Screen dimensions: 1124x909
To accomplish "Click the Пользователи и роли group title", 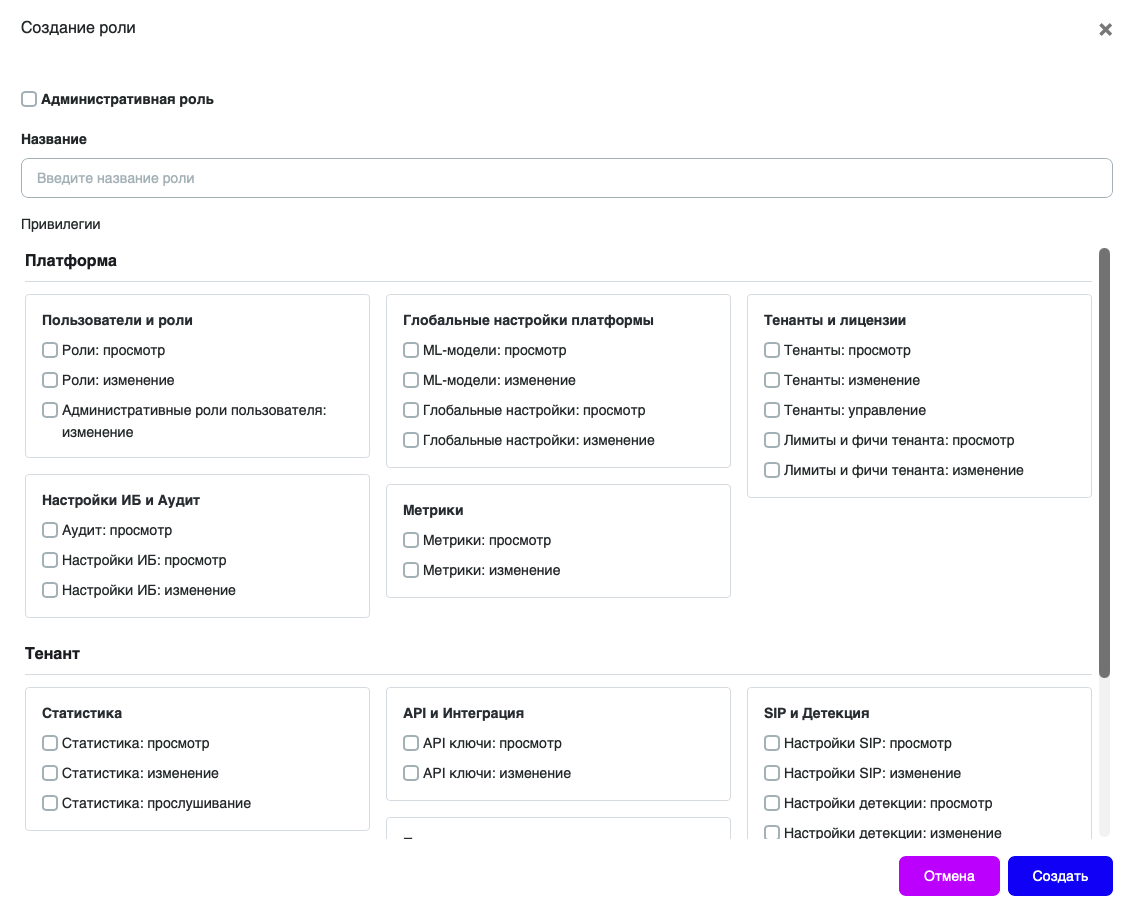I will pyautogui.click(x=117, y=320).
